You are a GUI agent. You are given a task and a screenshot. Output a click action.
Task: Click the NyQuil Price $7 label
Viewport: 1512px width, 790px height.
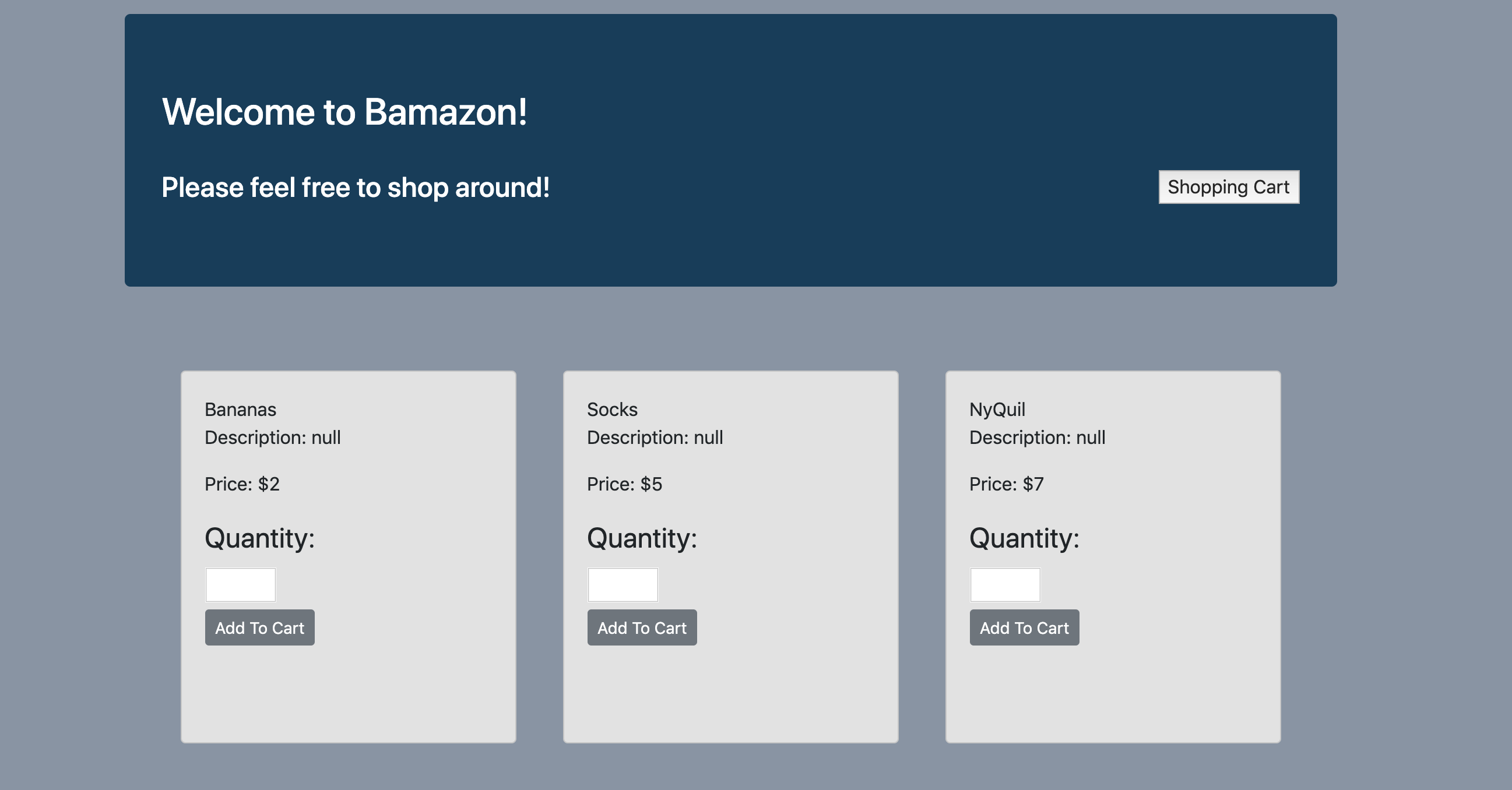[x=1006, y=484]
